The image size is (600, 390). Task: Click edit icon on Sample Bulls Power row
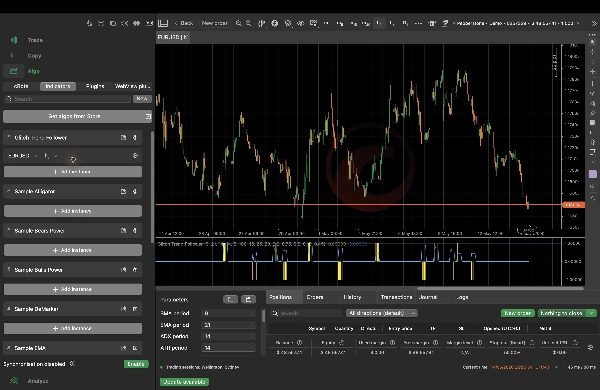click(x=123, y=270)
